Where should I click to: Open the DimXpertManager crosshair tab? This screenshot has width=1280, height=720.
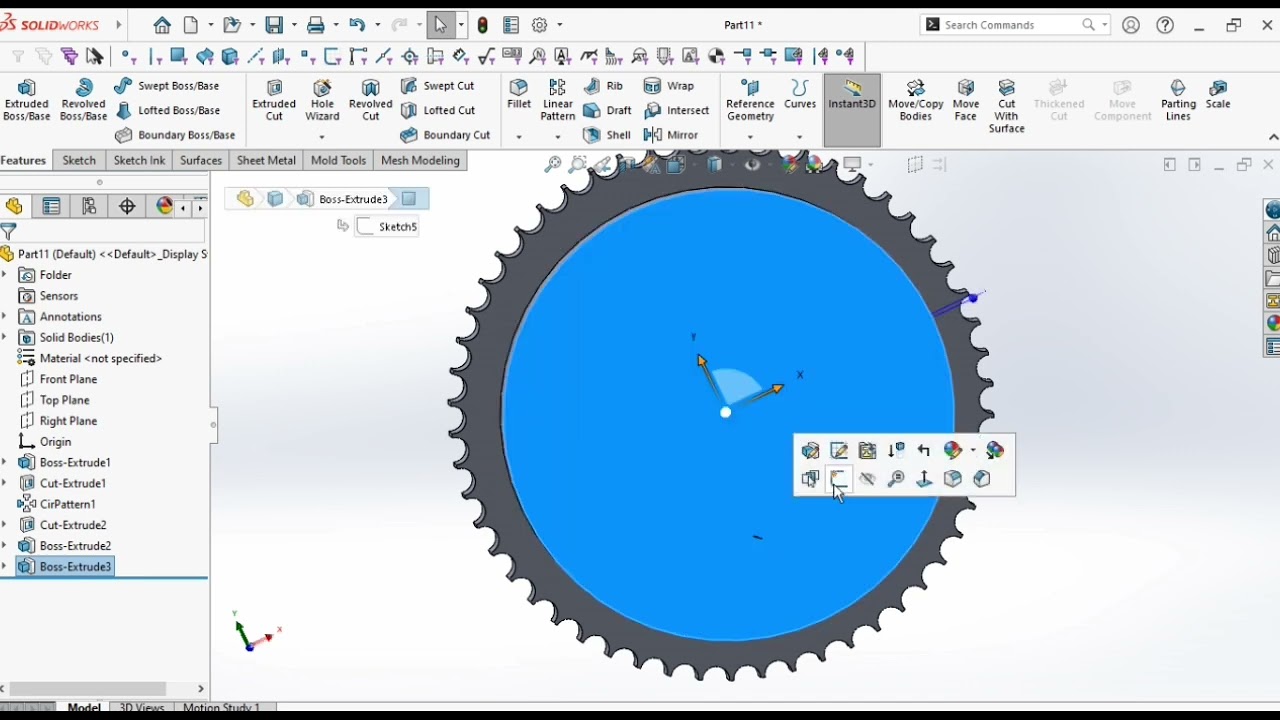(x=127, y=206)
